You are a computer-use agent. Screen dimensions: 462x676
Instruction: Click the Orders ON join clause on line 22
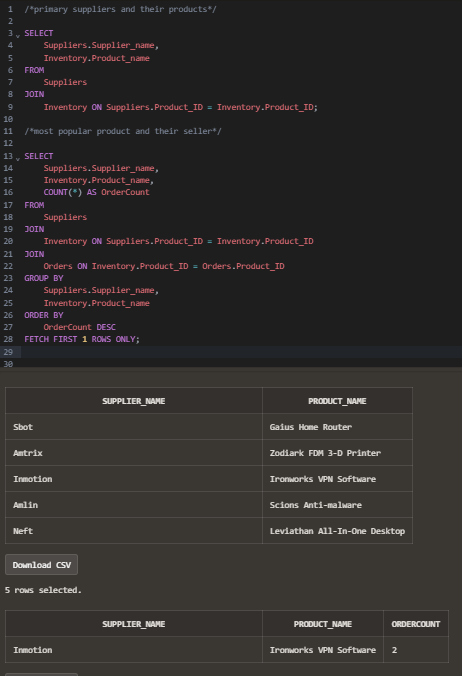[164, 266]
